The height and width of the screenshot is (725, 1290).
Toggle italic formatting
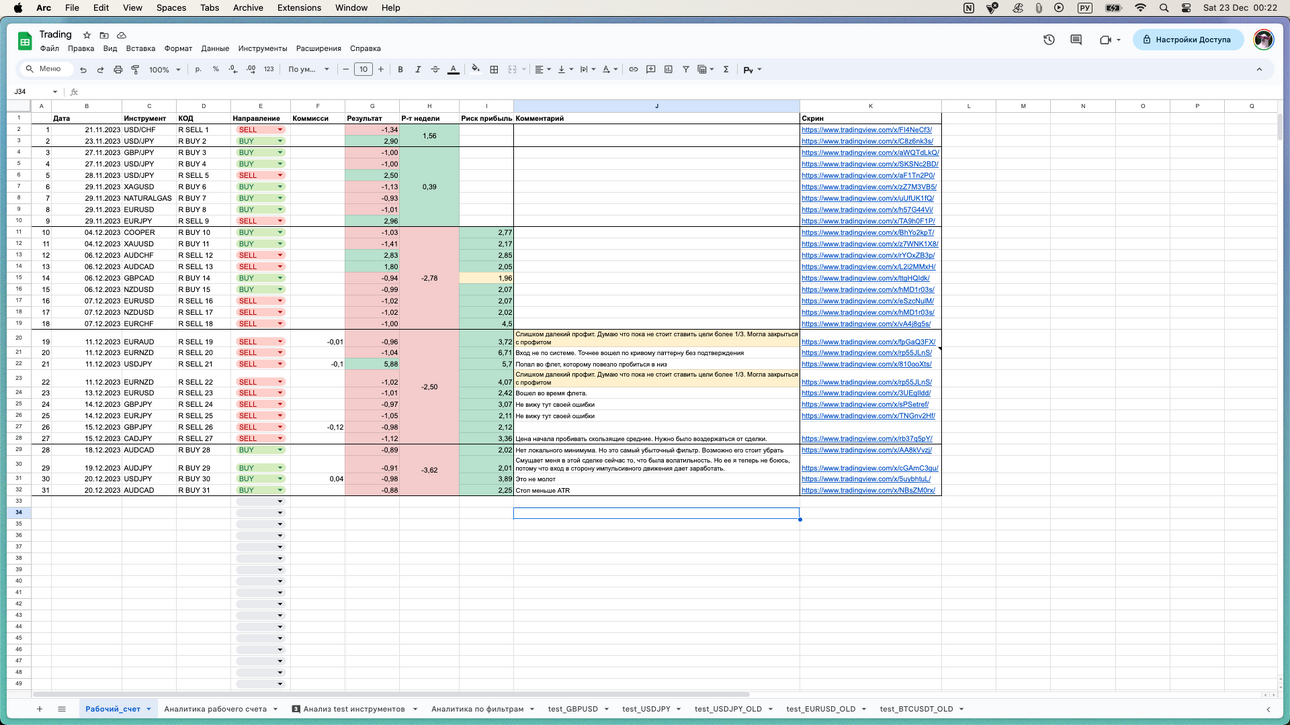pyautogui.click(x=418, y=70)
